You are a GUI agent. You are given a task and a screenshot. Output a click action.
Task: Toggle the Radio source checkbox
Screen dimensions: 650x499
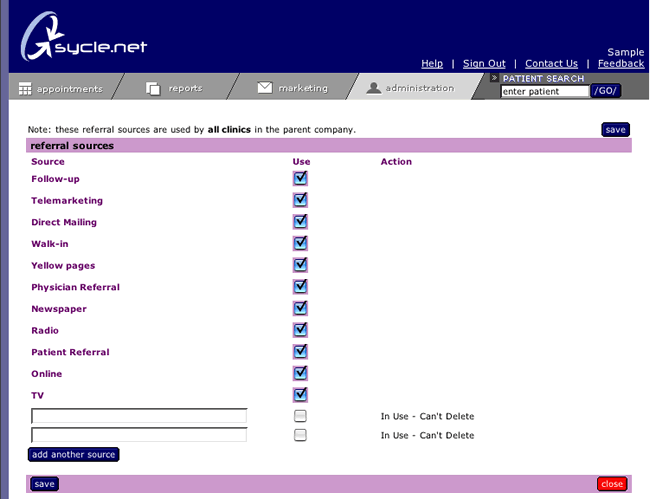(300, 330)
